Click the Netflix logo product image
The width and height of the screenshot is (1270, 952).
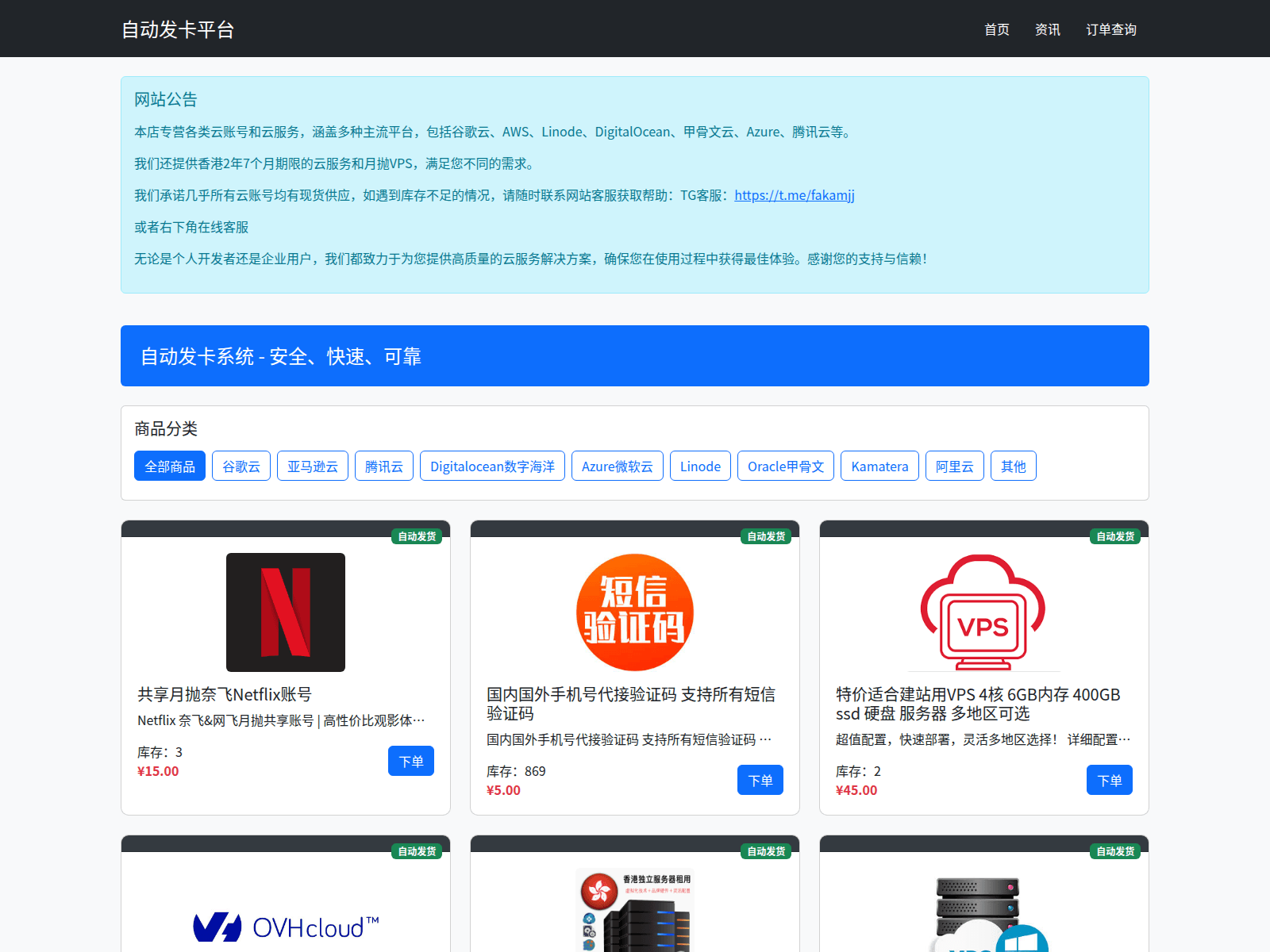pyautogui.click(x=286, y=612)
